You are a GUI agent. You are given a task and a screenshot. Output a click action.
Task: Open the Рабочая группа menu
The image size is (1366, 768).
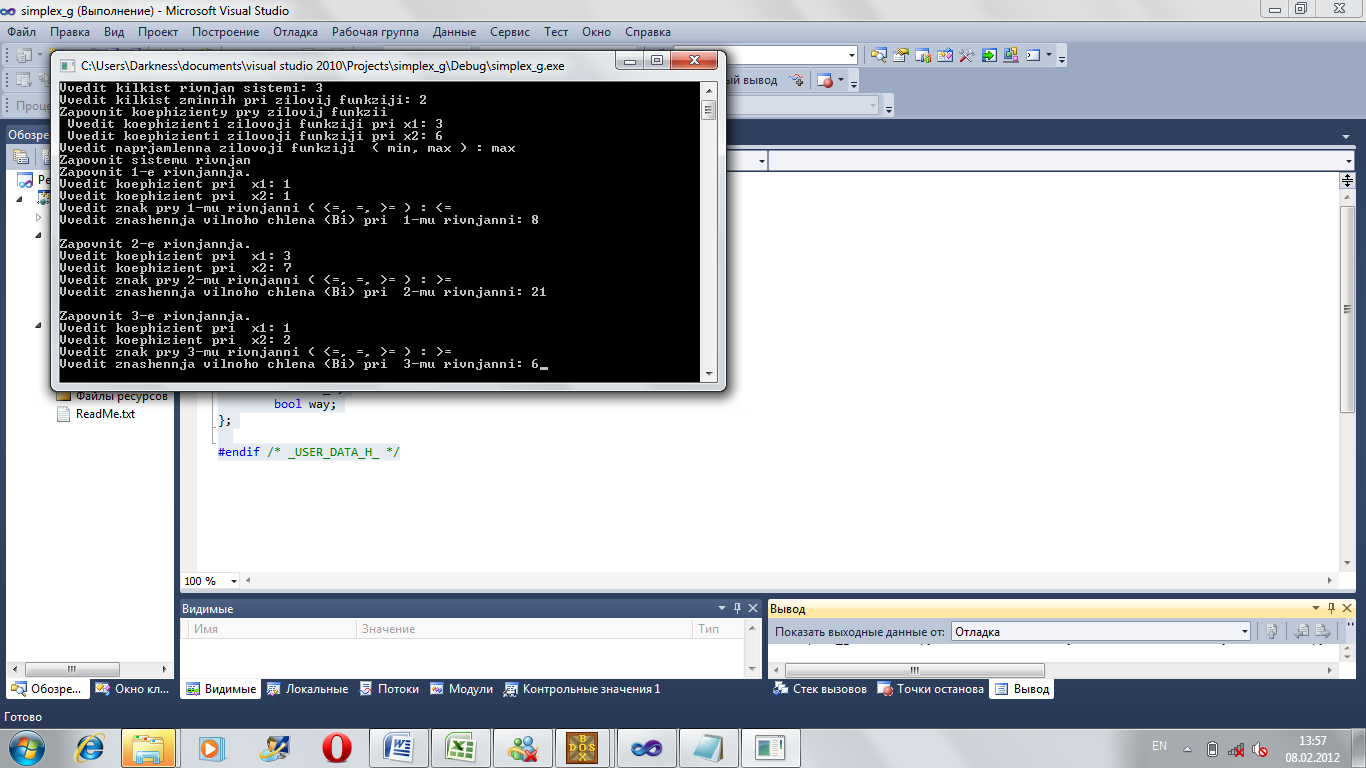pyautogui.click(x=376, y=32)
